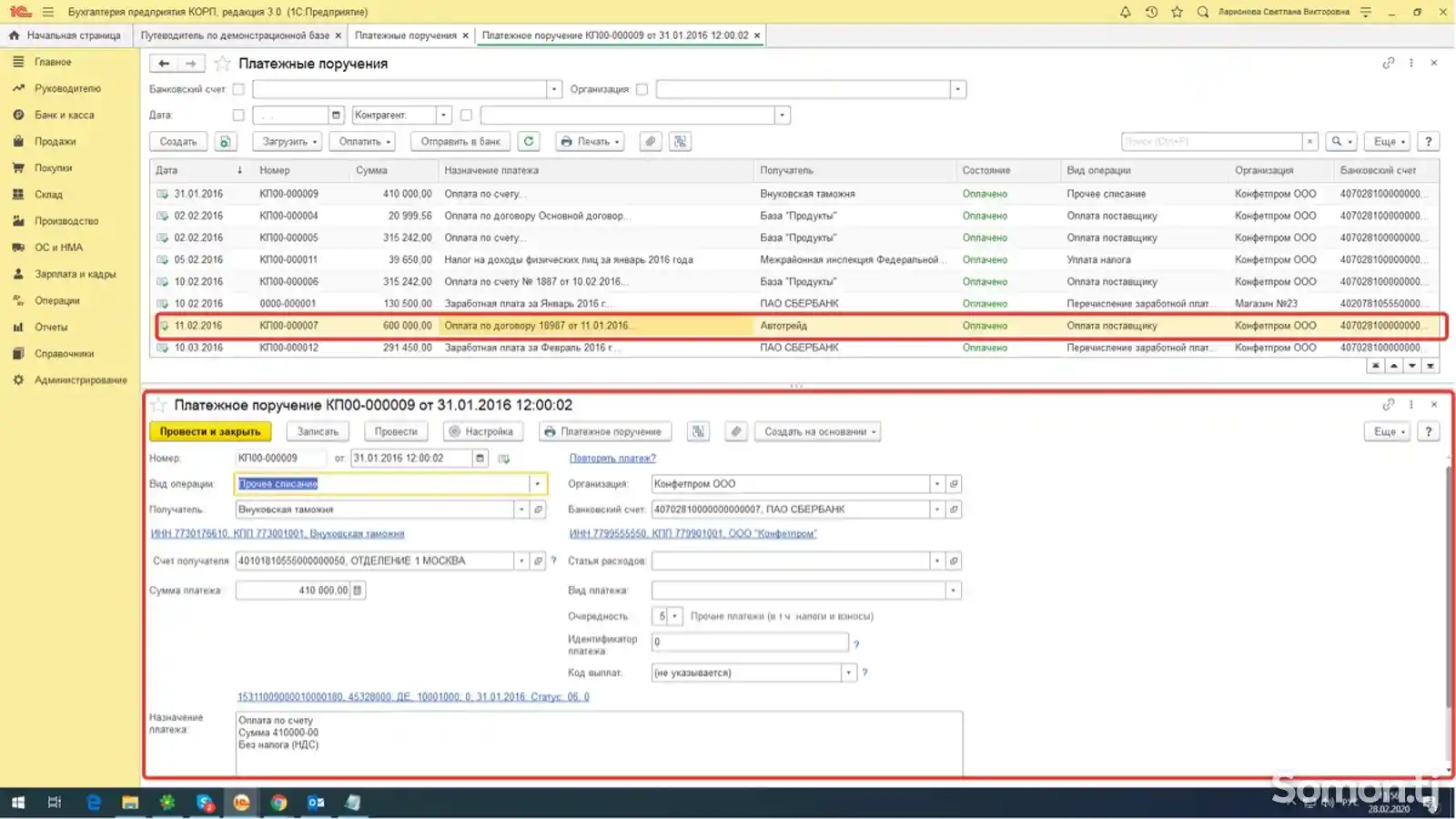Switch to the Начальная страница tab
1456x819 pixels.
66,35
